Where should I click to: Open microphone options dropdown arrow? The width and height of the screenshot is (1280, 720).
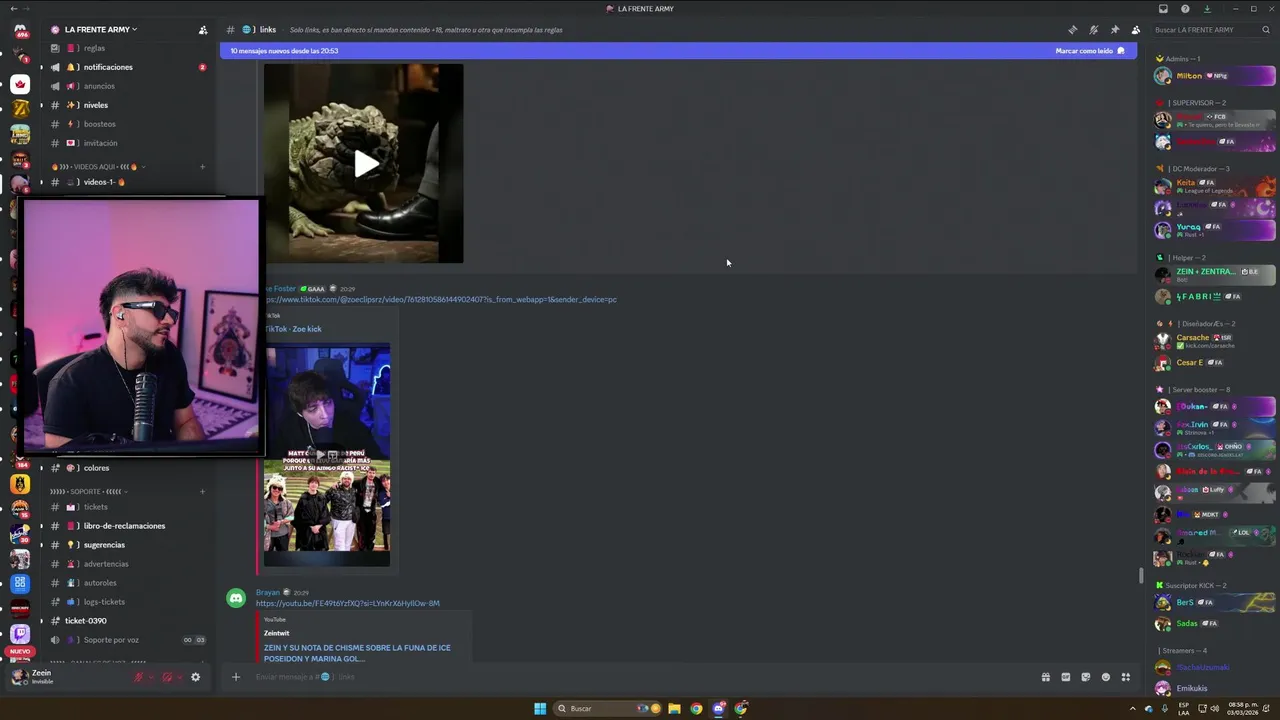(151, 677)
